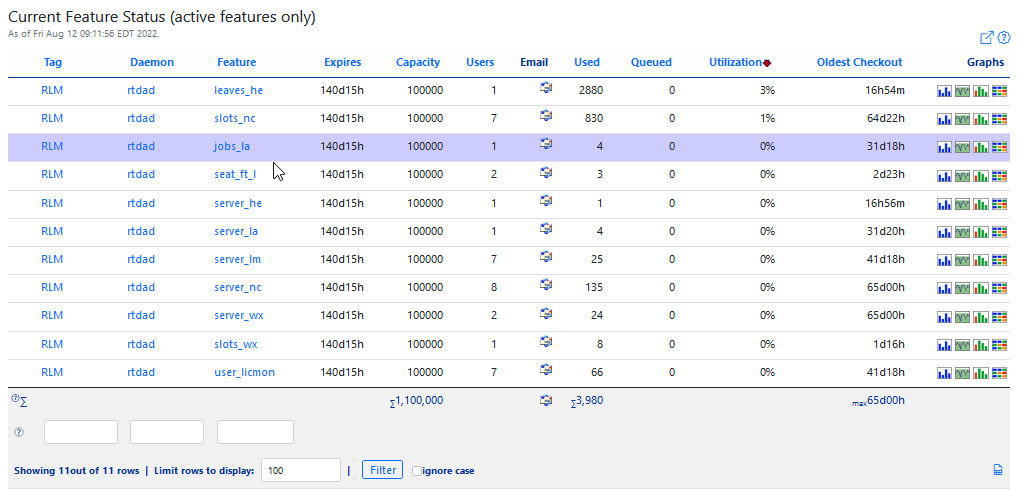The image size is (1021, 491).
Task: Focus the Tag filter input field
Action: [81, 432]
